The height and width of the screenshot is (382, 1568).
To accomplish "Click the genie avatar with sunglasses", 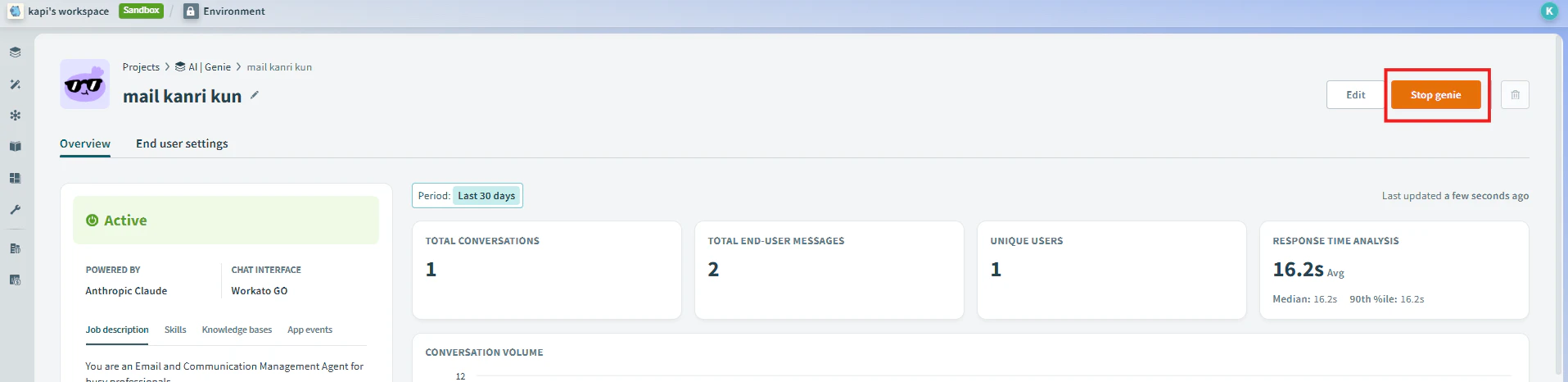I will (x=84, y=84).
